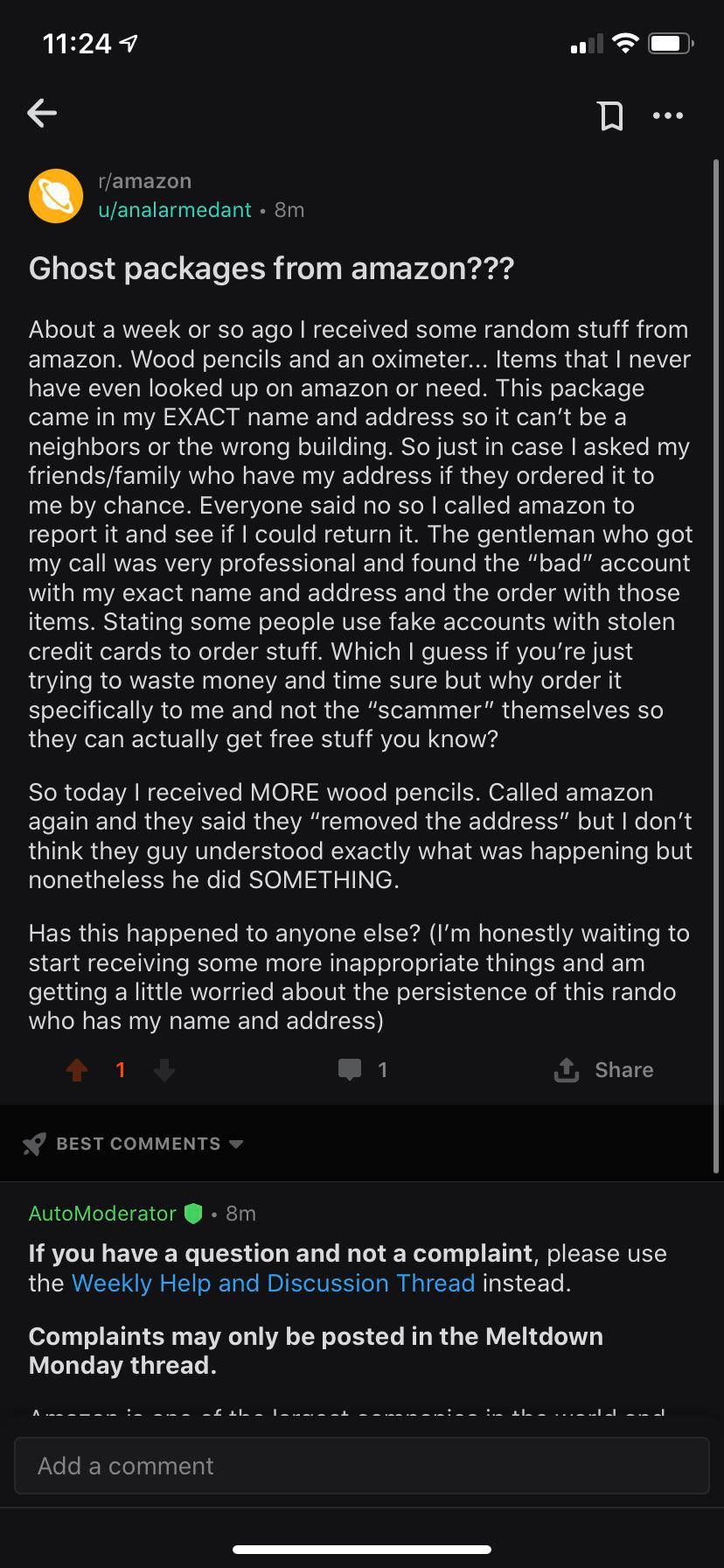Focus the Add a comment field
This screenshot has width=724, height=1568.
tap(361, 1466)
